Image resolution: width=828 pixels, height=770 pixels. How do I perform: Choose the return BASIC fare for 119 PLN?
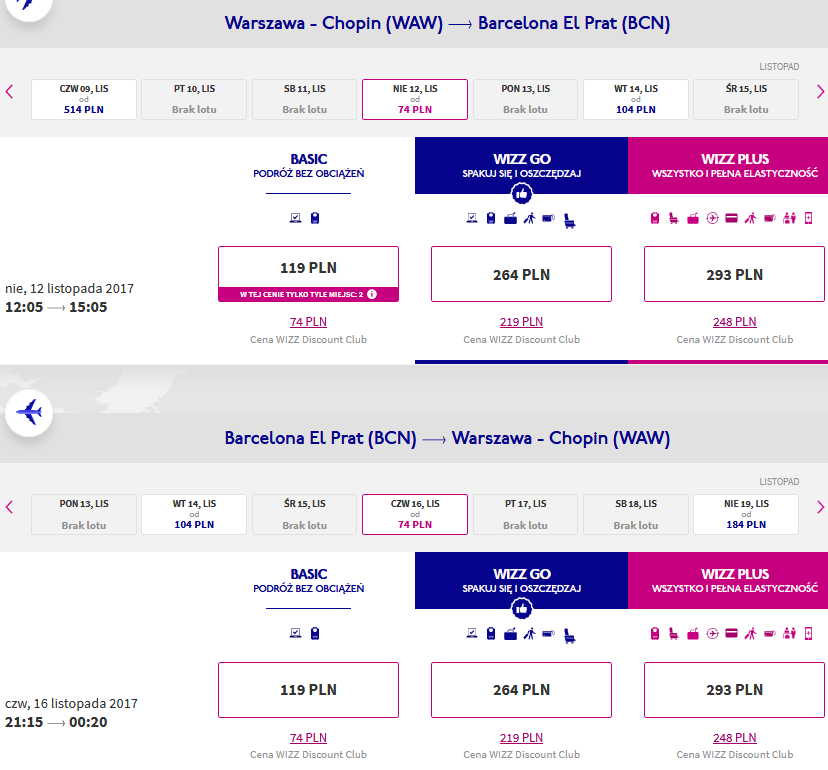coord(308,690)
